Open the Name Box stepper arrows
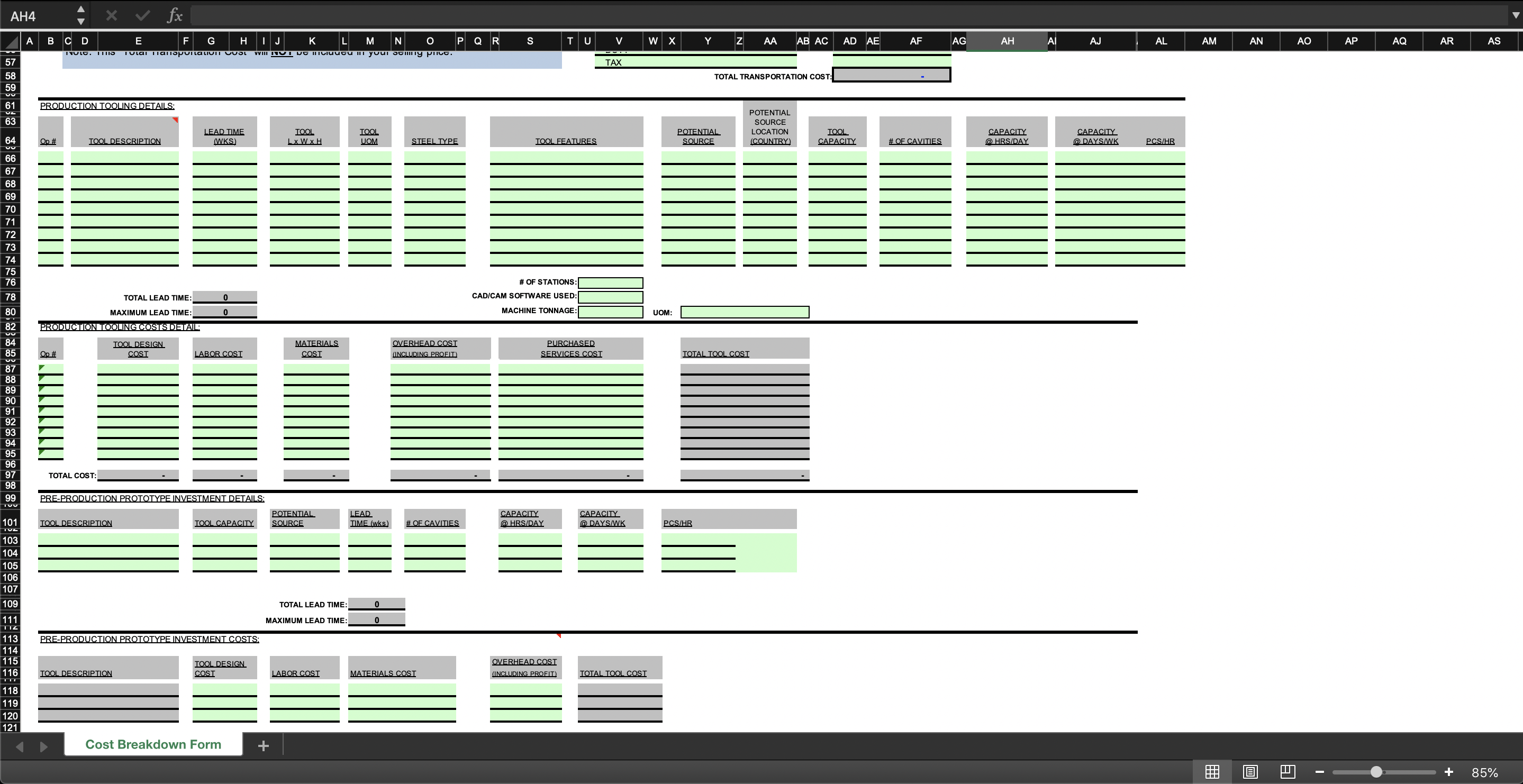Screen dimensions: 1523x784 click(81, 16)
